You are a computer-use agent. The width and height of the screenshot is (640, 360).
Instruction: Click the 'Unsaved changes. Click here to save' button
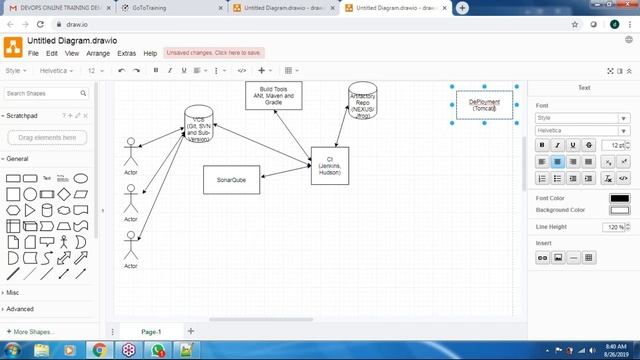click(214, 53)
